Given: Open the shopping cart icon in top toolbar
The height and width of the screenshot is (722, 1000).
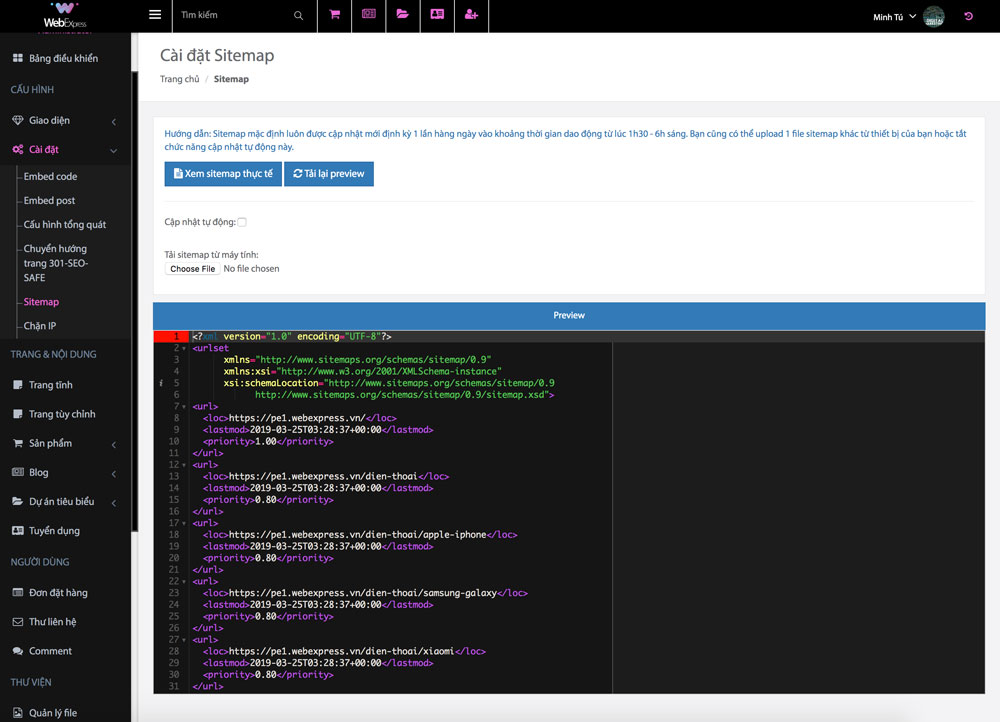Looking at the screenshot, I should 334,15.
